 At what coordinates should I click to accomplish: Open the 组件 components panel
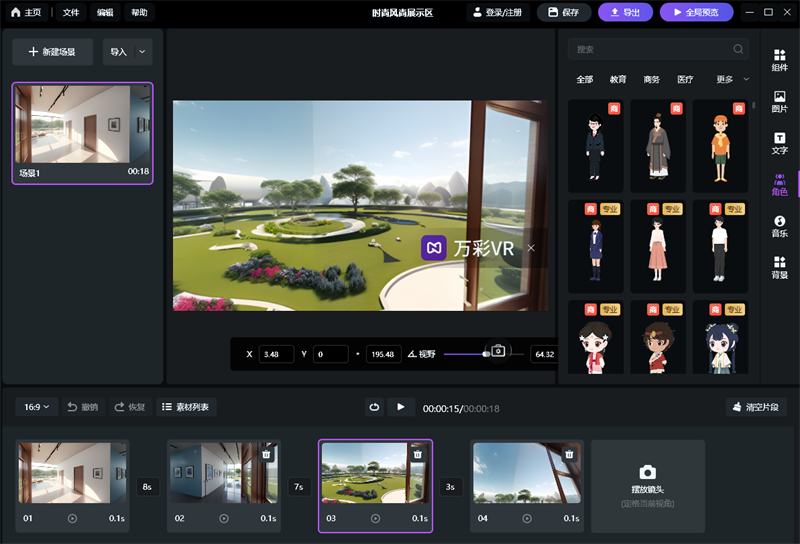779,60
